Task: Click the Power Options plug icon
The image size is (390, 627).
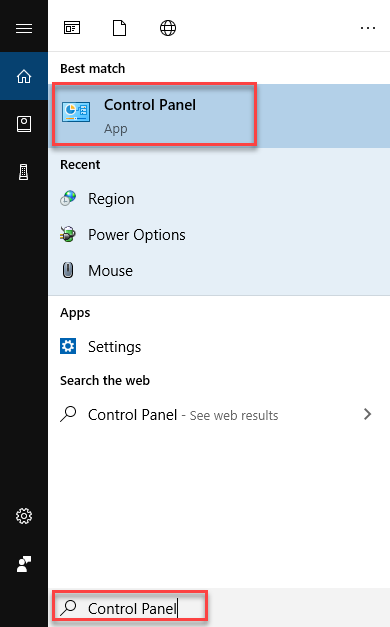Action: pos(68,234)
